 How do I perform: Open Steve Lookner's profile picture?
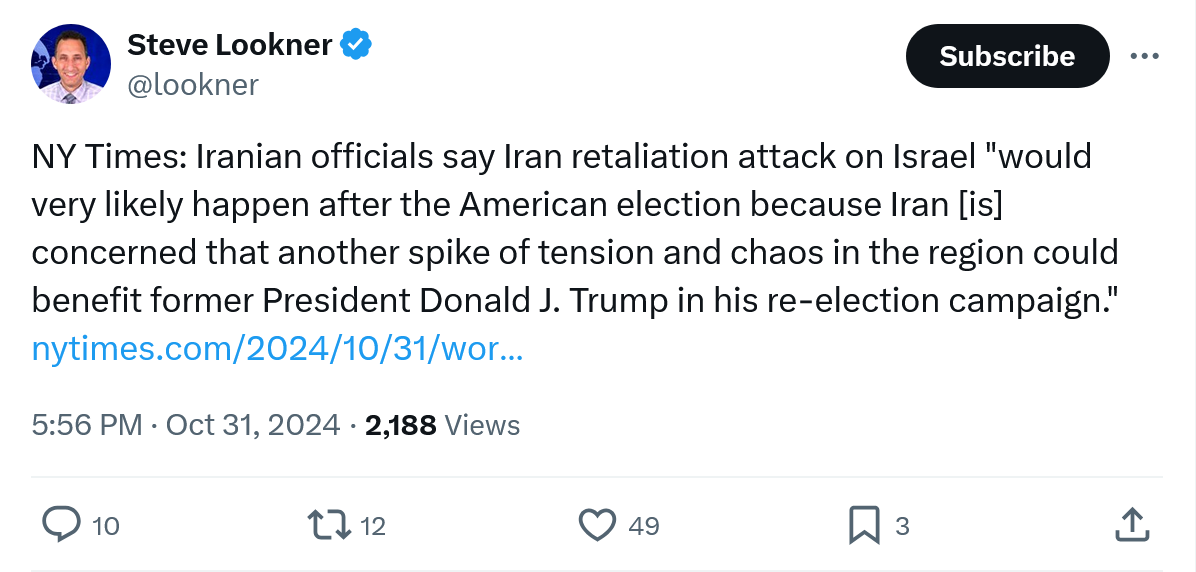click(x=70, y=62)
